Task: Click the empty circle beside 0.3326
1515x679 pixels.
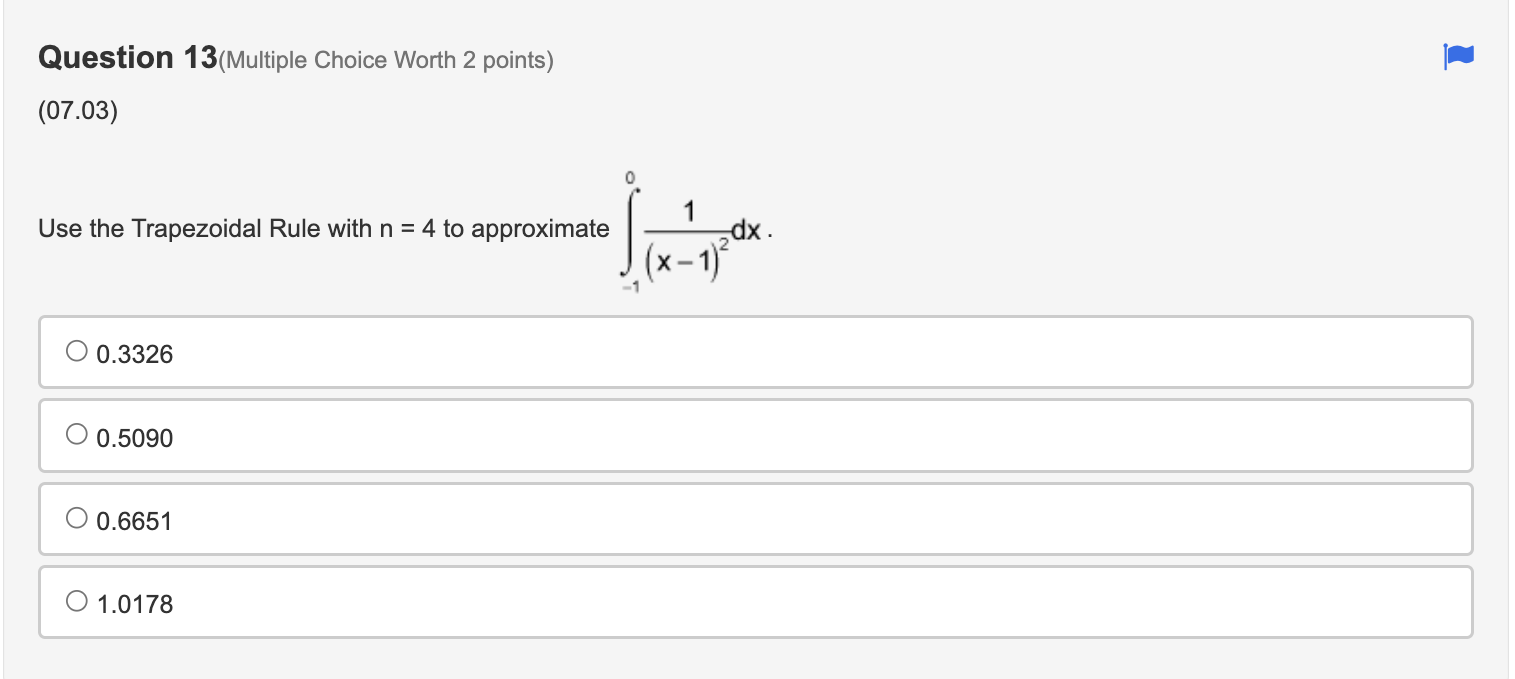Action: (76, 349)
